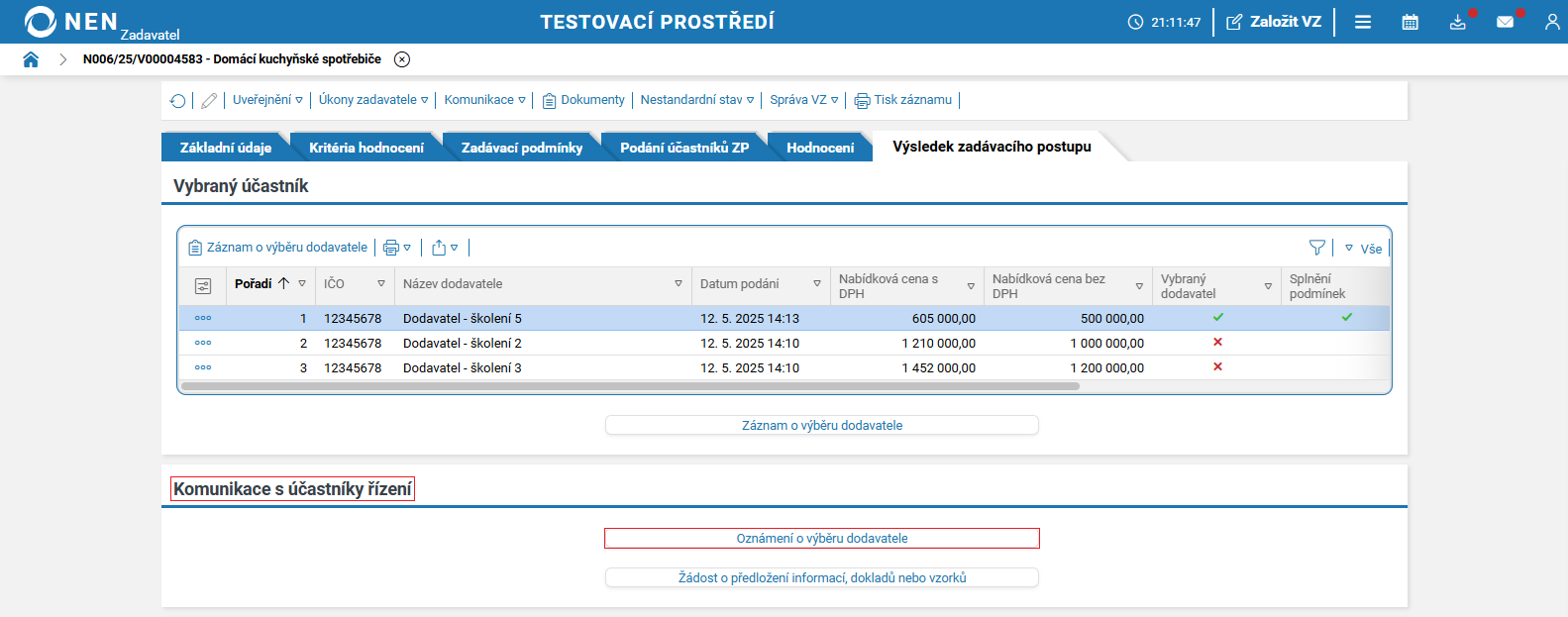
Task: Open filter arrow on Název dodavatele column
Action: tap(679, 284)
